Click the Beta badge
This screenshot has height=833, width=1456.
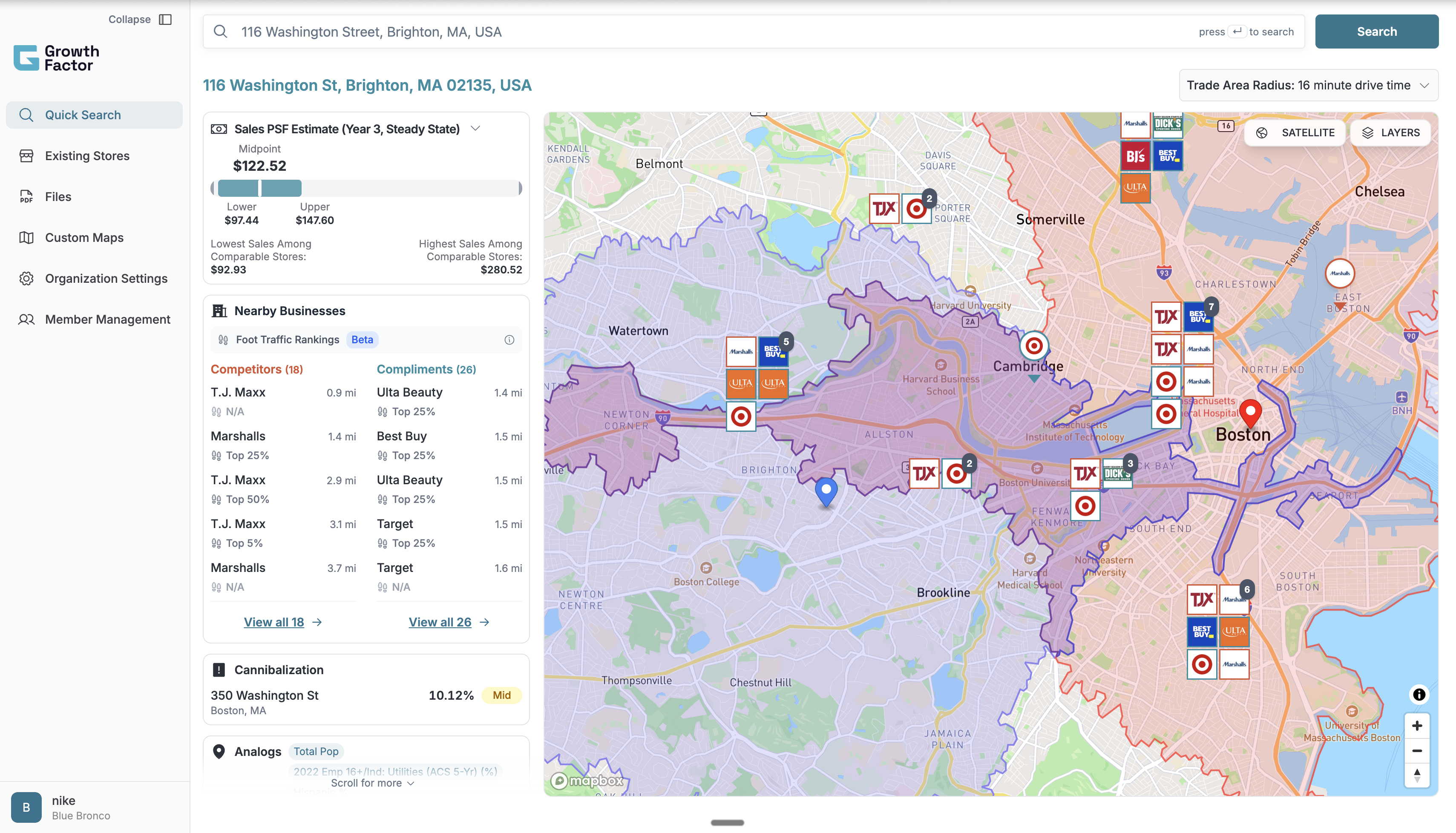(362, 340)
